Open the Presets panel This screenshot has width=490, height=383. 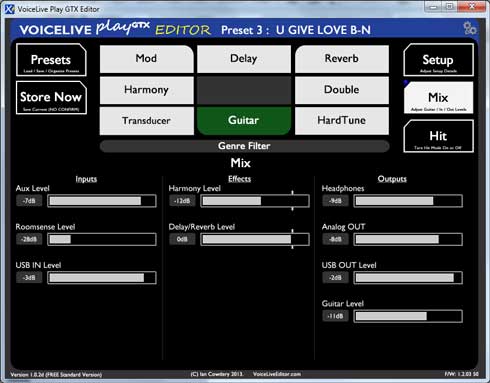(51, 60)
